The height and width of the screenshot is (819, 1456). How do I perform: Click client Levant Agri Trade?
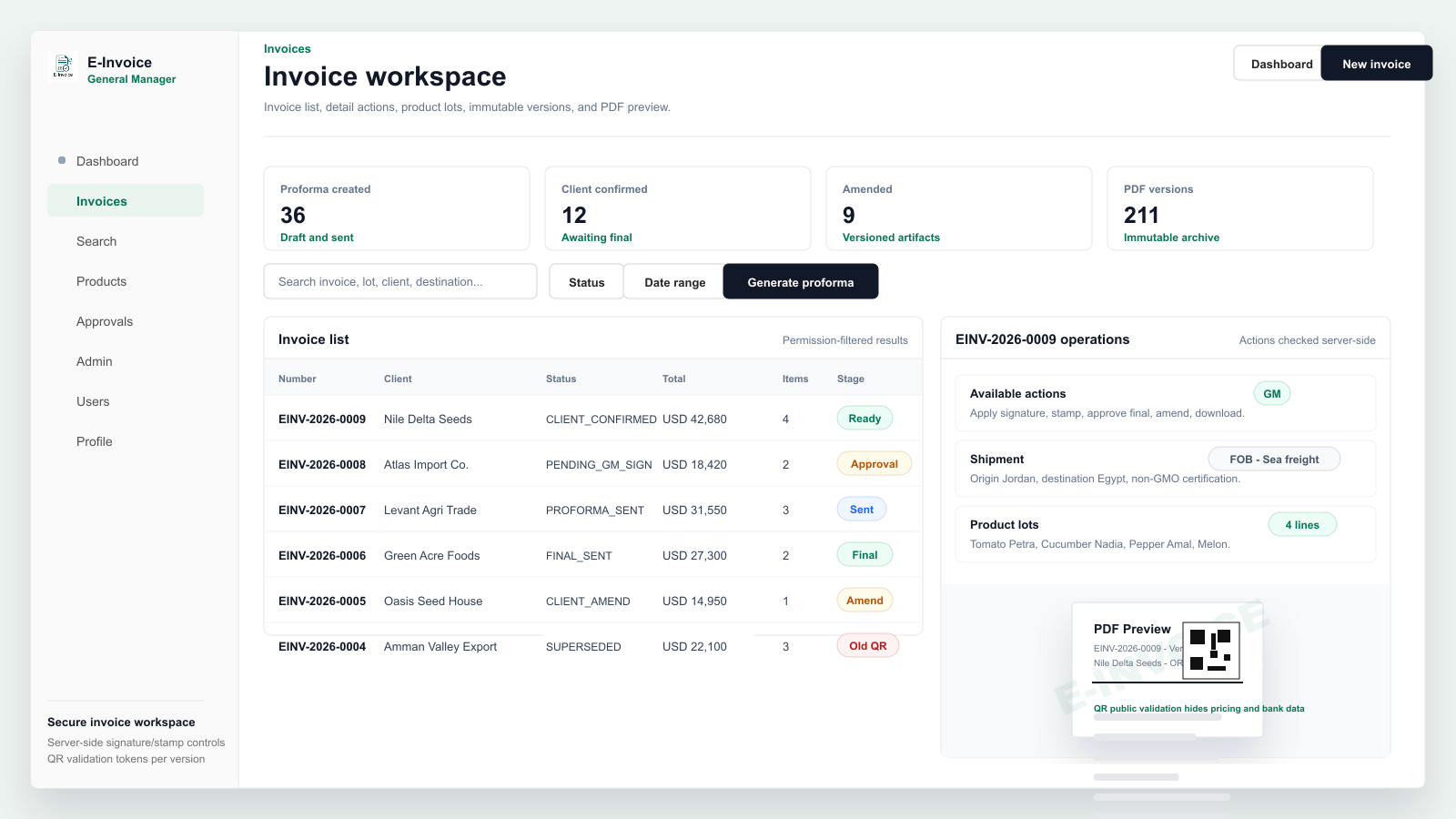pos(430,511)
